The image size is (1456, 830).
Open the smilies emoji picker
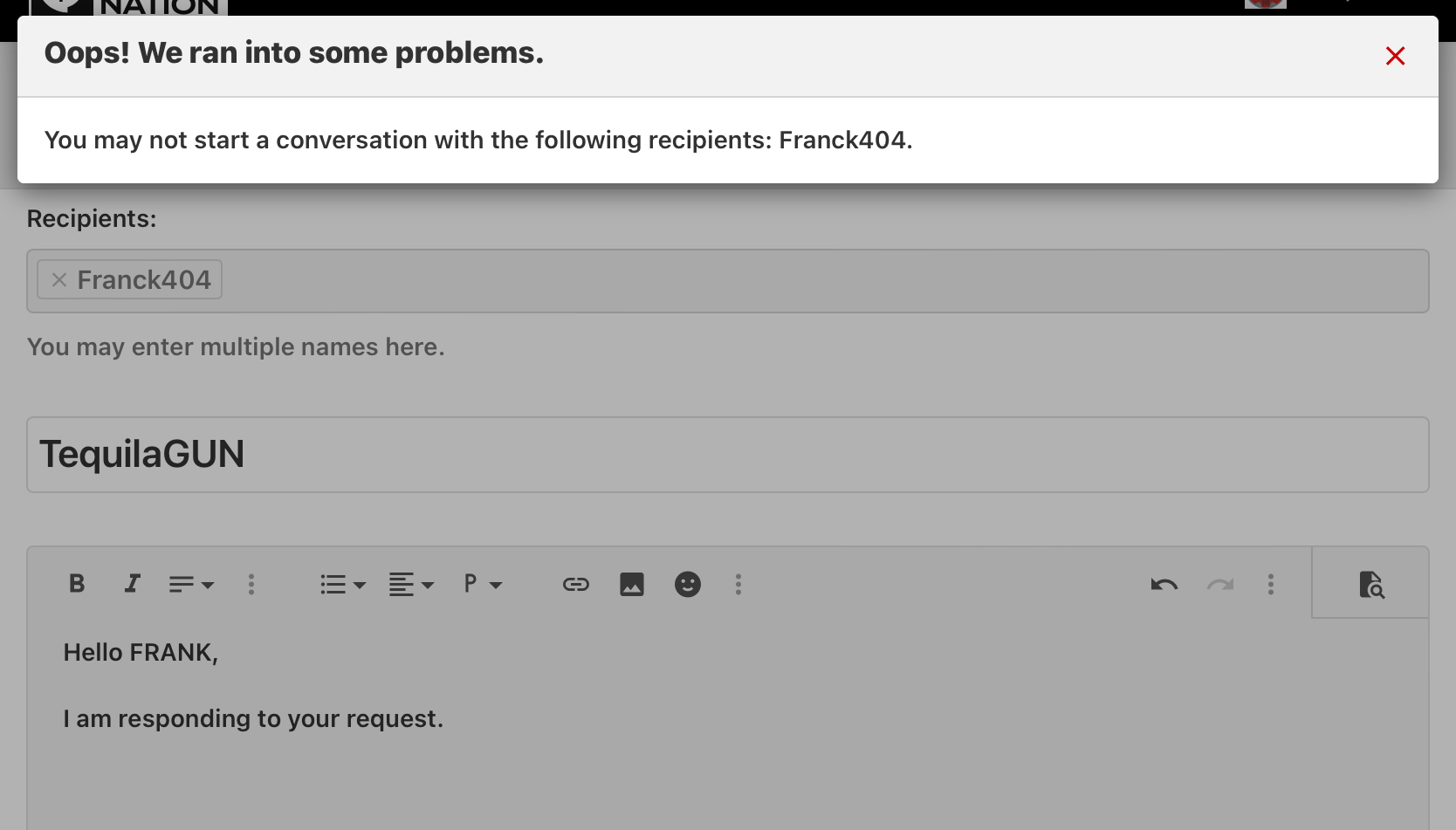(688, 584)
